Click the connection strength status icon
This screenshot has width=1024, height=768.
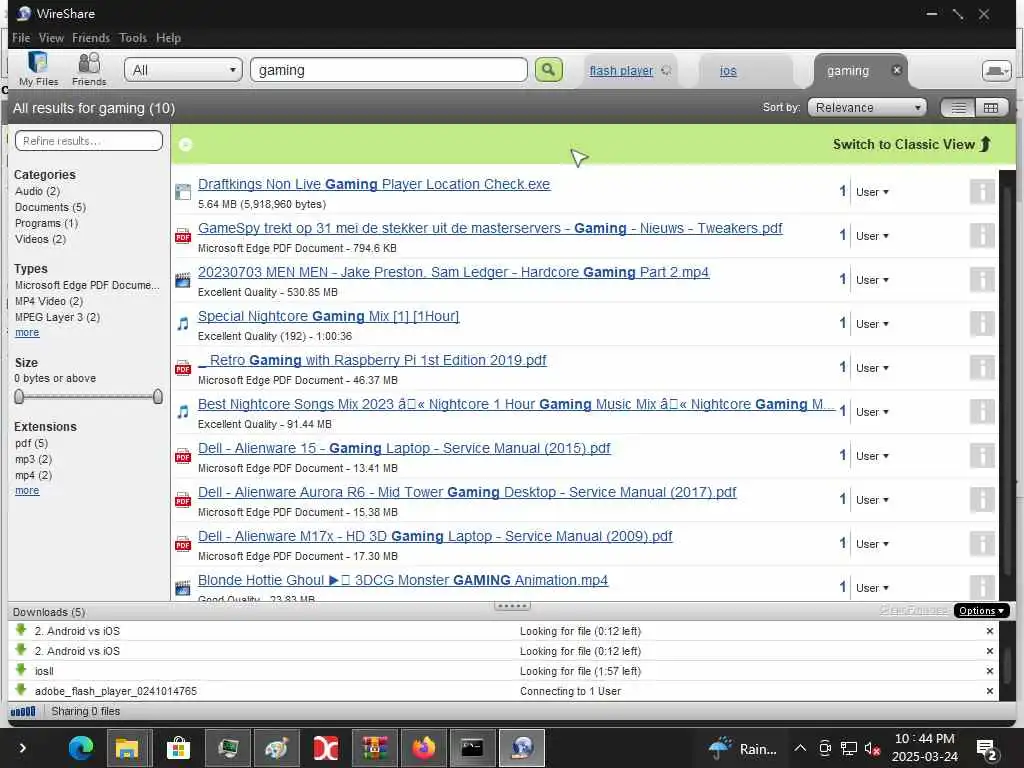pos(23,711)
